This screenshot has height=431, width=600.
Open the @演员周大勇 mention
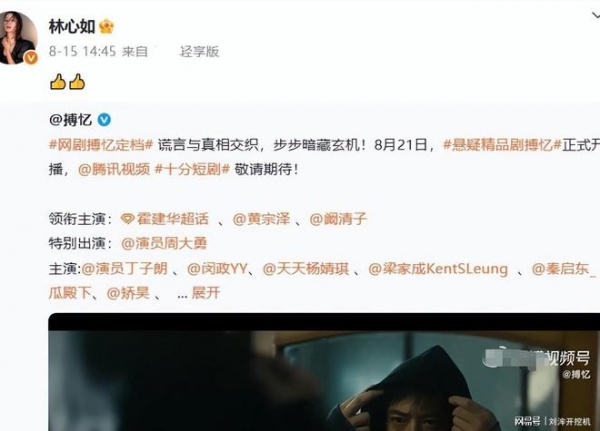164,243
